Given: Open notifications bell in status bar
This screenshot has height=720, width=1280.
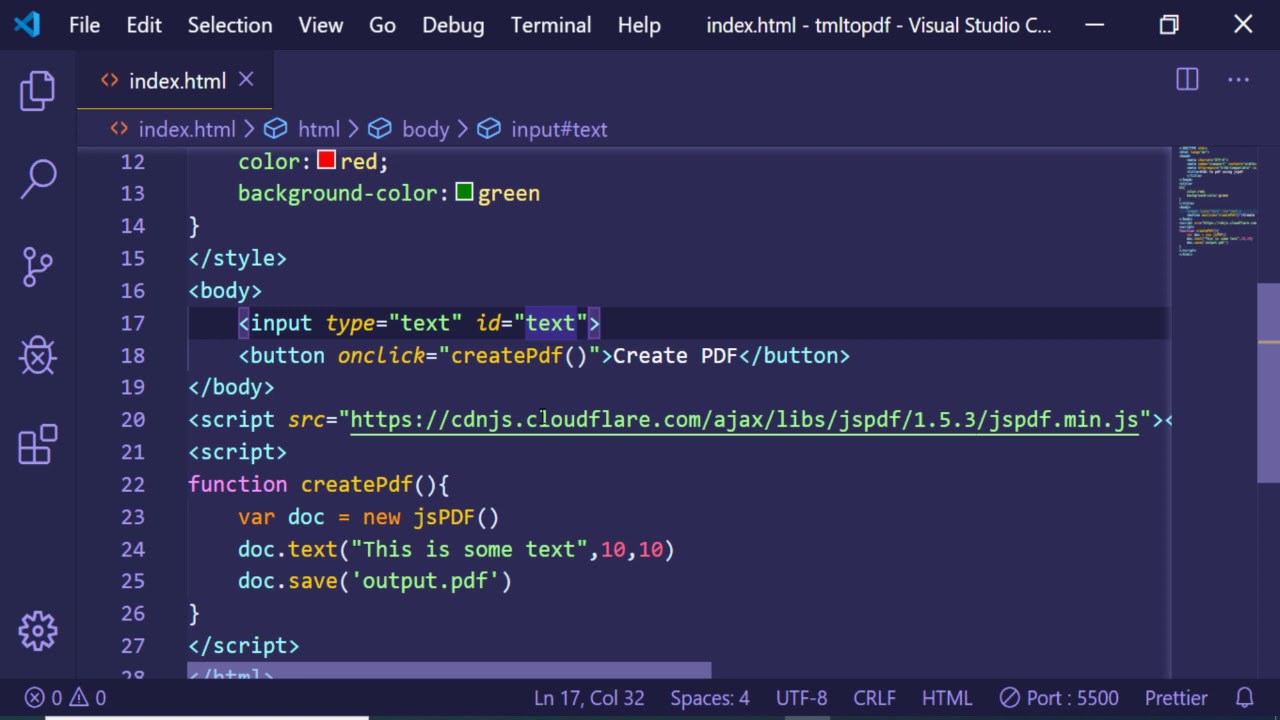Looking at the screenshot, I should 1244,698.
